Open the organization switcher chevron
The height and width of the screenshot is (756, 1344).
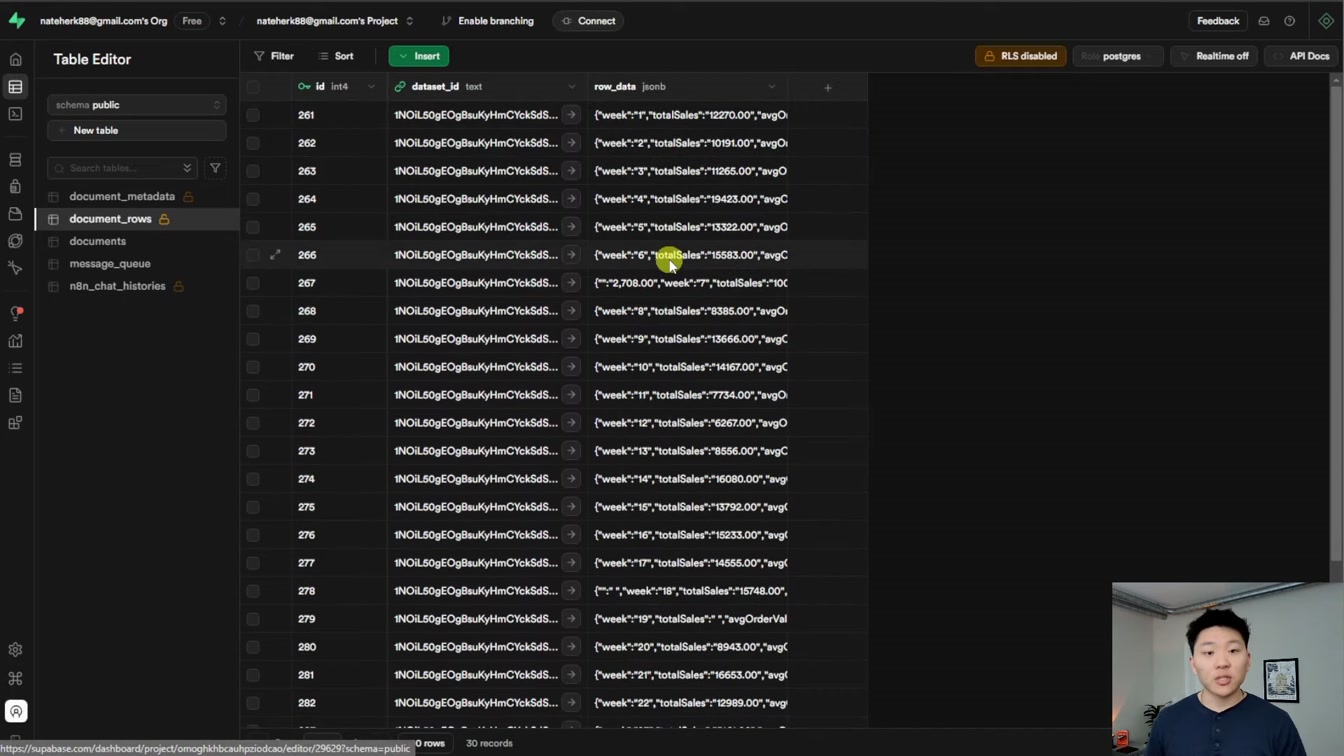[x=222, y=21]
